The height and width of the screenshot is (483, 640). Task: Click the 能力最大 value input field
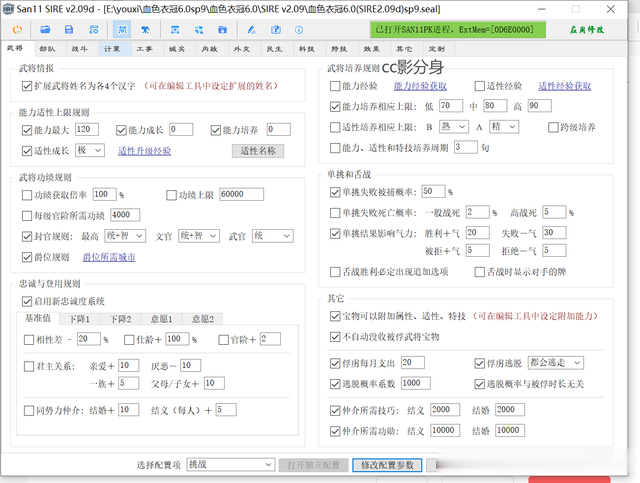pos(86,130)
